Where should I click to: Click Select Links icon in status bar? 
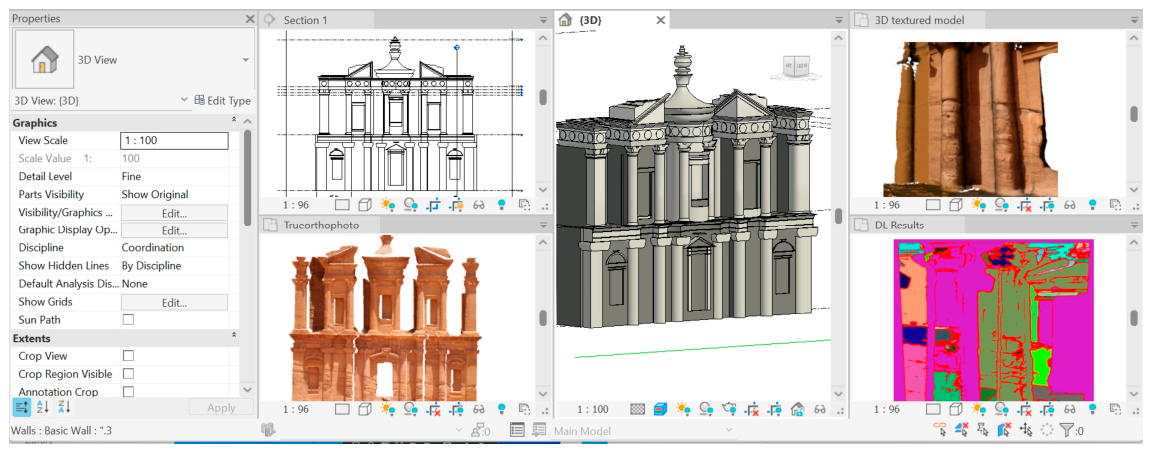pos(939,431)
